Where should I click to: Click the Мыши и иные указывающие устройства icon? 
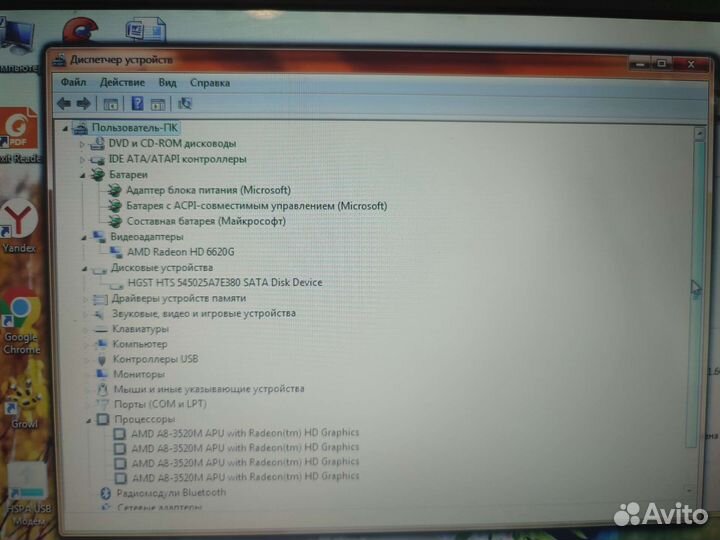click(x=103, y=389)
